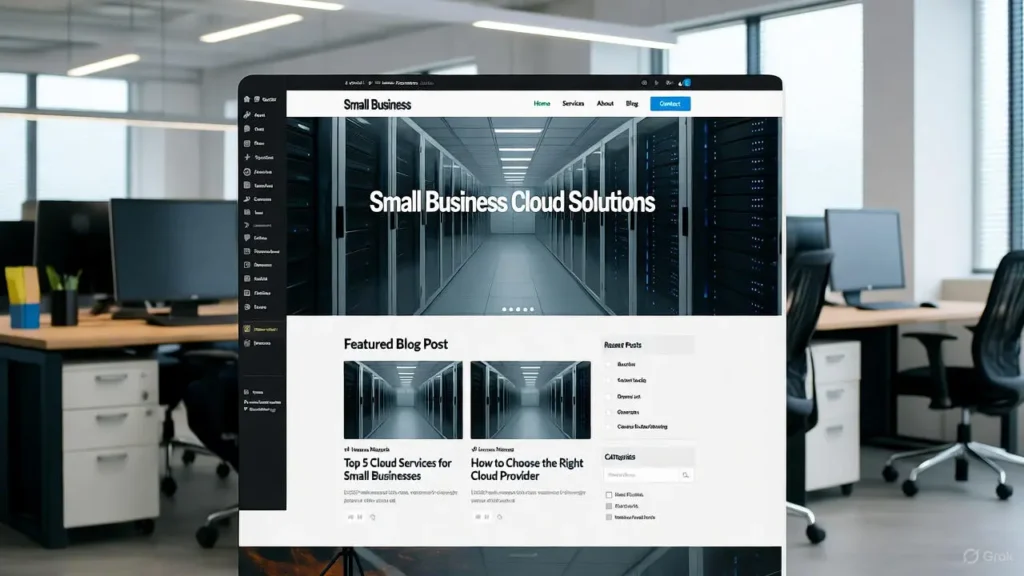Image resolution: width=1024 pixels, height=576 pixels.
Task: Click the topmost dashboard icon in the dark left sidebar
Action: tap(245, 99)
